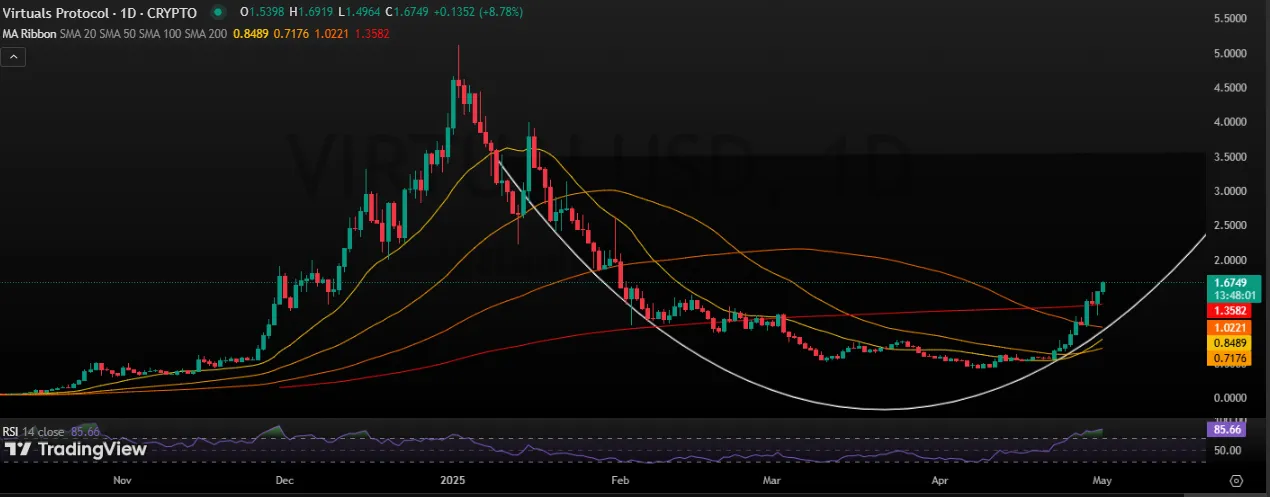This screenshot has height=497, width=1270.
Task: Click the RSI 14 close indicator label
Action: tap(35, 431)
